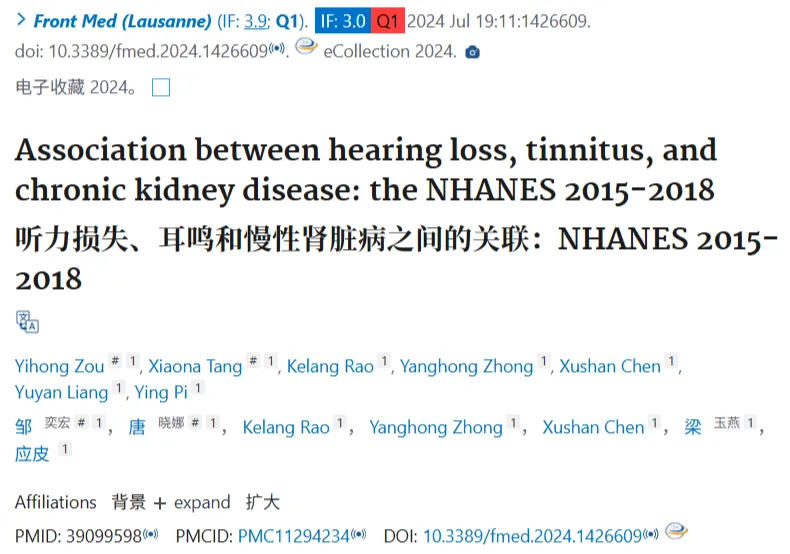Click the red Q1 quartile badge

[388, 21]
